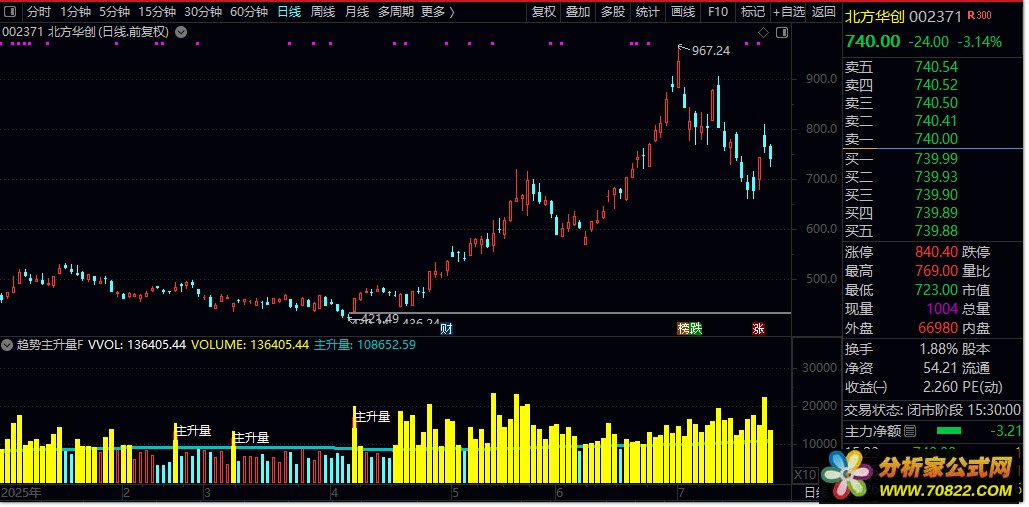
Task: Toggle the right panel layout icon
Action: [782, 32]
